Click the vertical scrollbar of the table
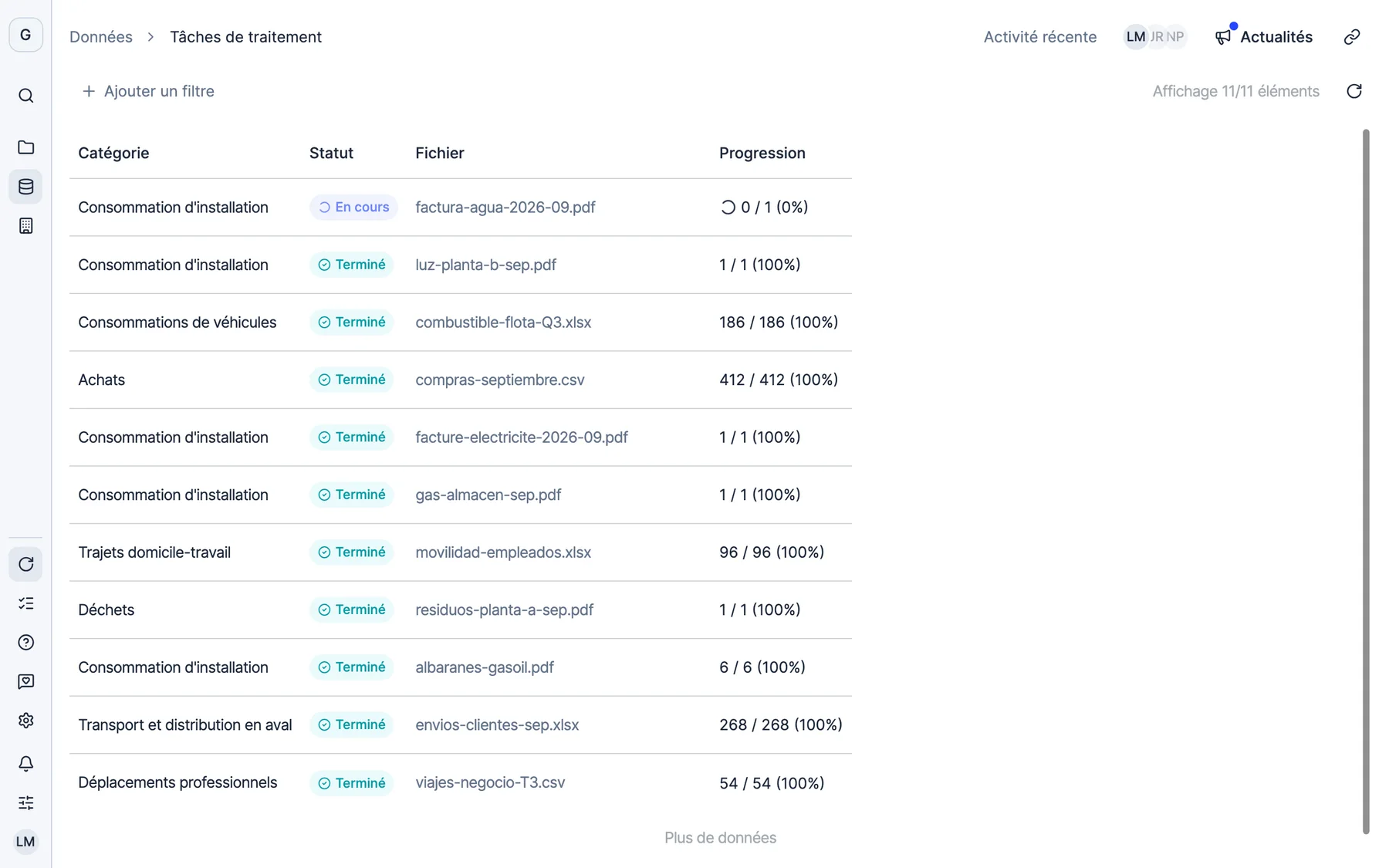Viewport: 1389px width, 868px height. (x=1365, y=481)
